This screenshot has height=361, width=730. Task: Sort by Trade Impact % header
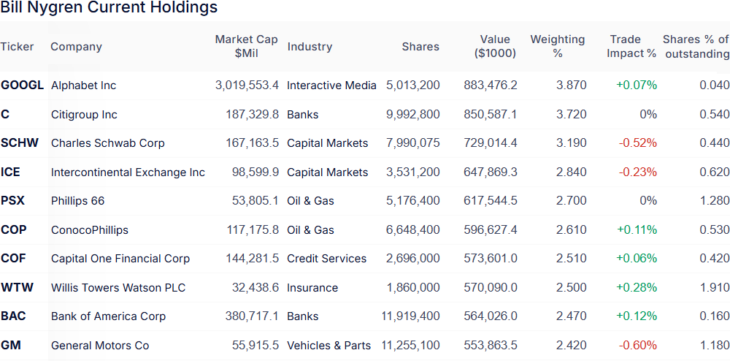[631, 46]
